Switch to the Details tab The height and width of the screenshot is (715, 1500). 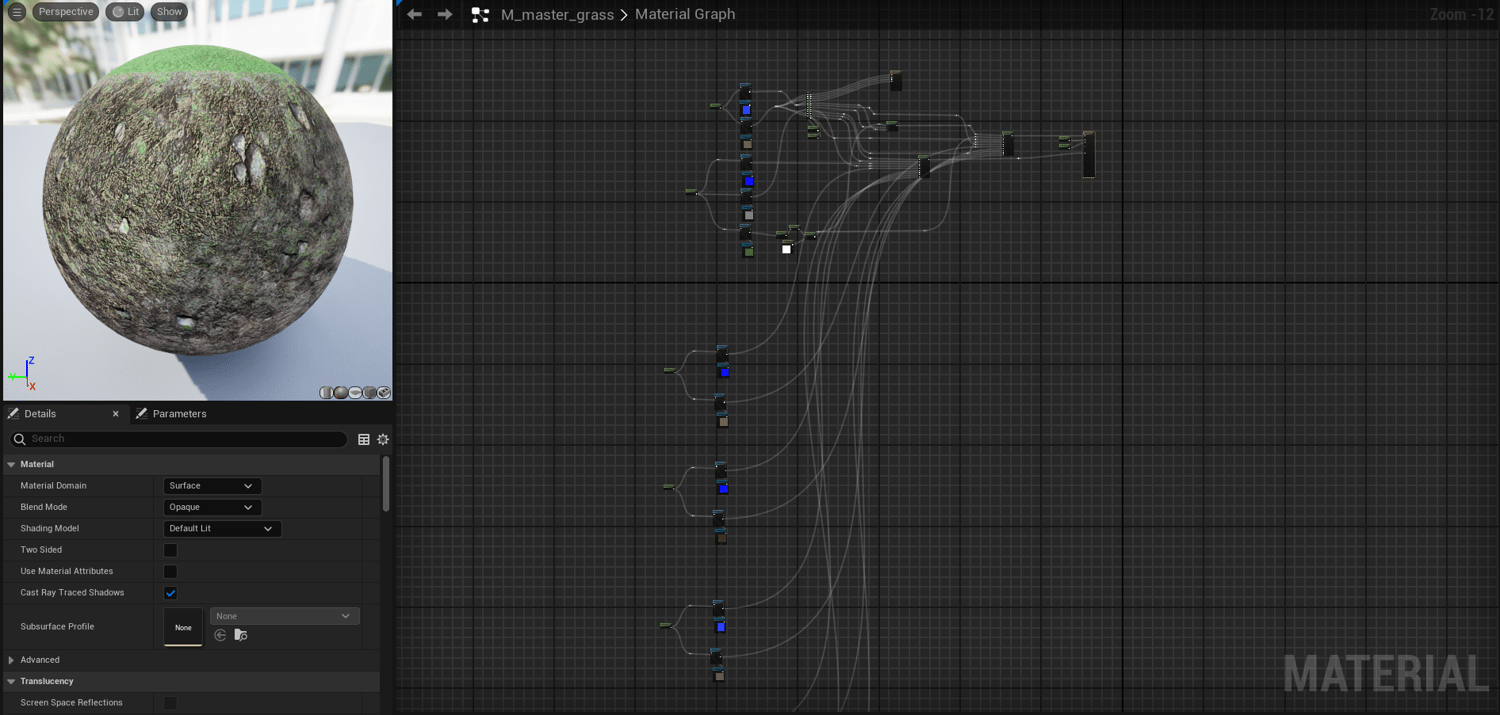point(40,413)
